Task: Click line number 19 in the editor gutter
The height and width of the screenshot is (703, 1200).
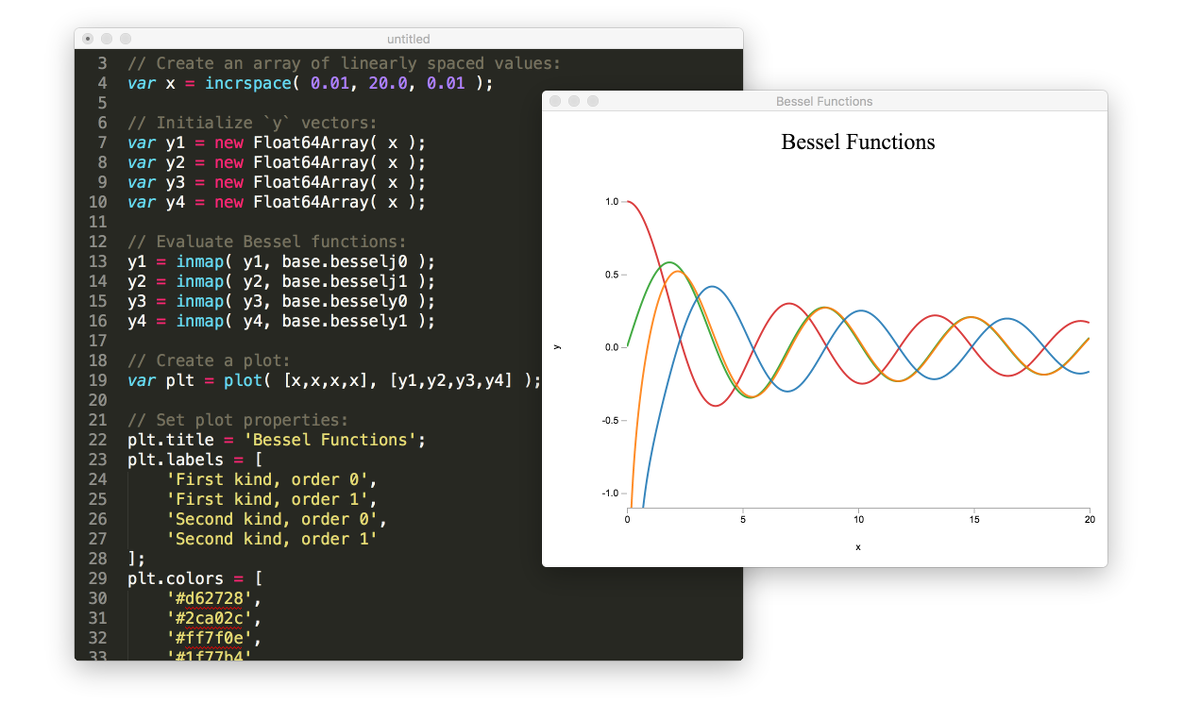Action: 97,380
